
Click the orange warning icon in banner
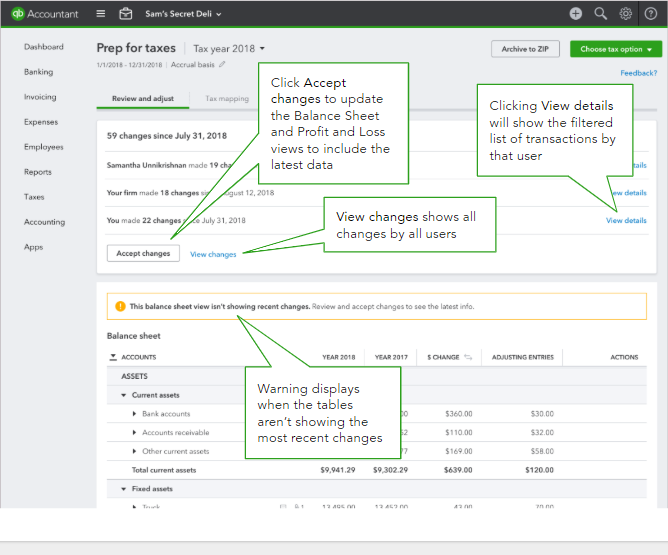(120, 306)
